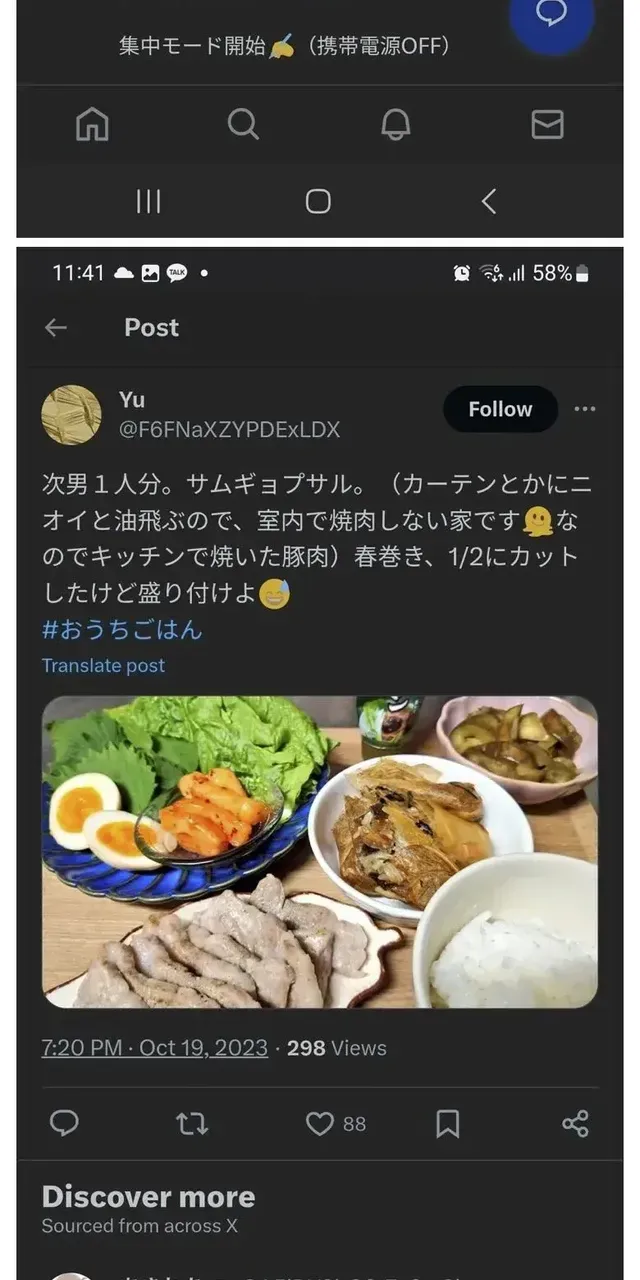Viewport: 640px width, 1280px height.
Task: Reply to the post via comment icon
Action: (x=64, y=1124)
